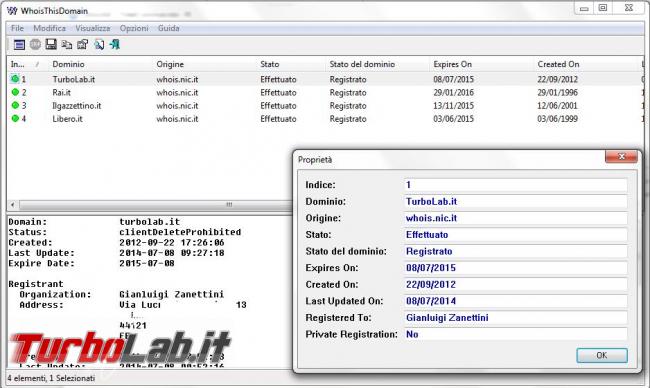Click 2012-09-22 17:26:06 created timestamp in whois pane

172,242
